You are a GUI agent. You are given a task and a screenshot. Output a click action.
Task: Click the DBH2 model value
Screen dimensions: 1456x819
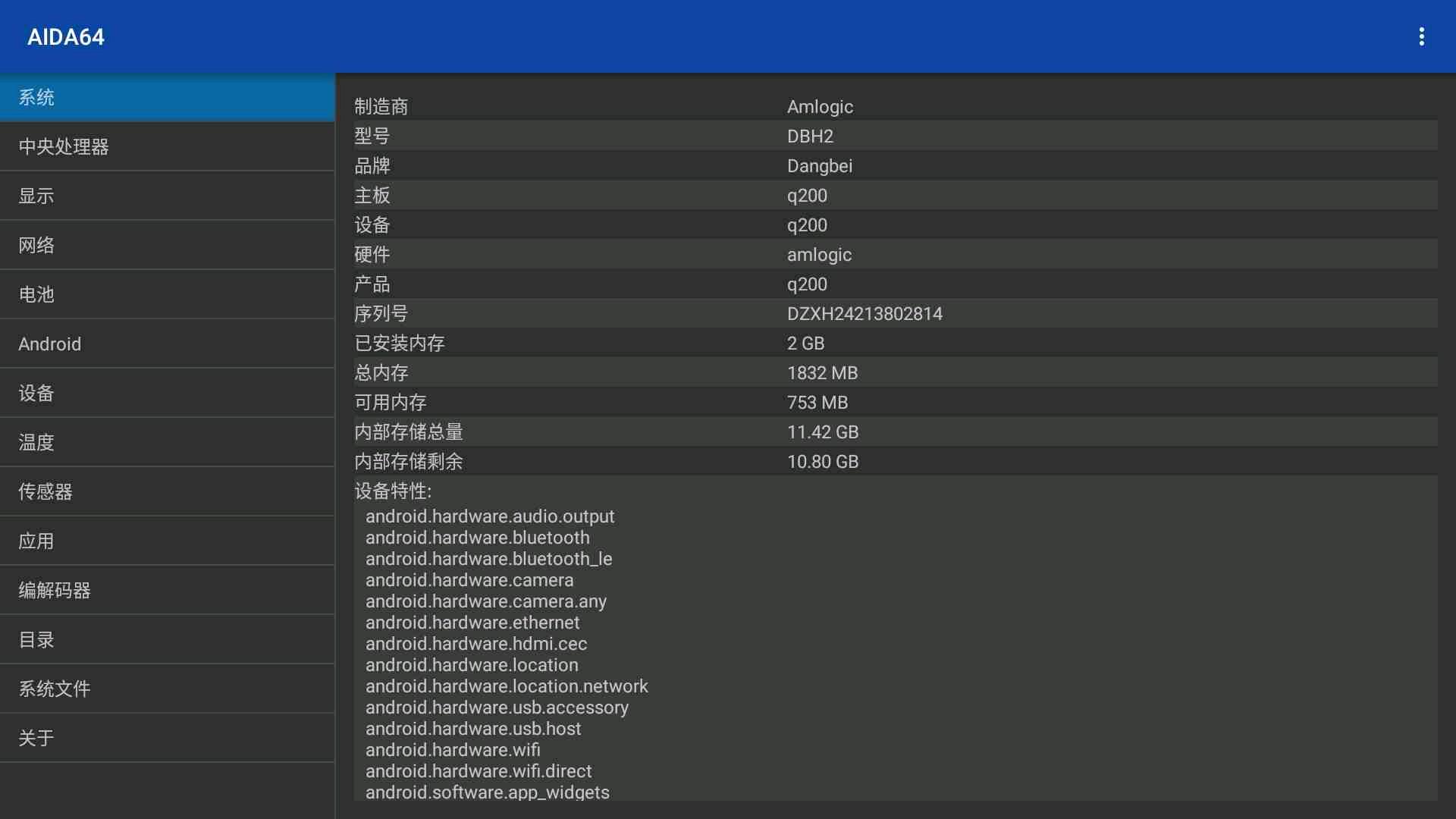(x=810, y=136)
